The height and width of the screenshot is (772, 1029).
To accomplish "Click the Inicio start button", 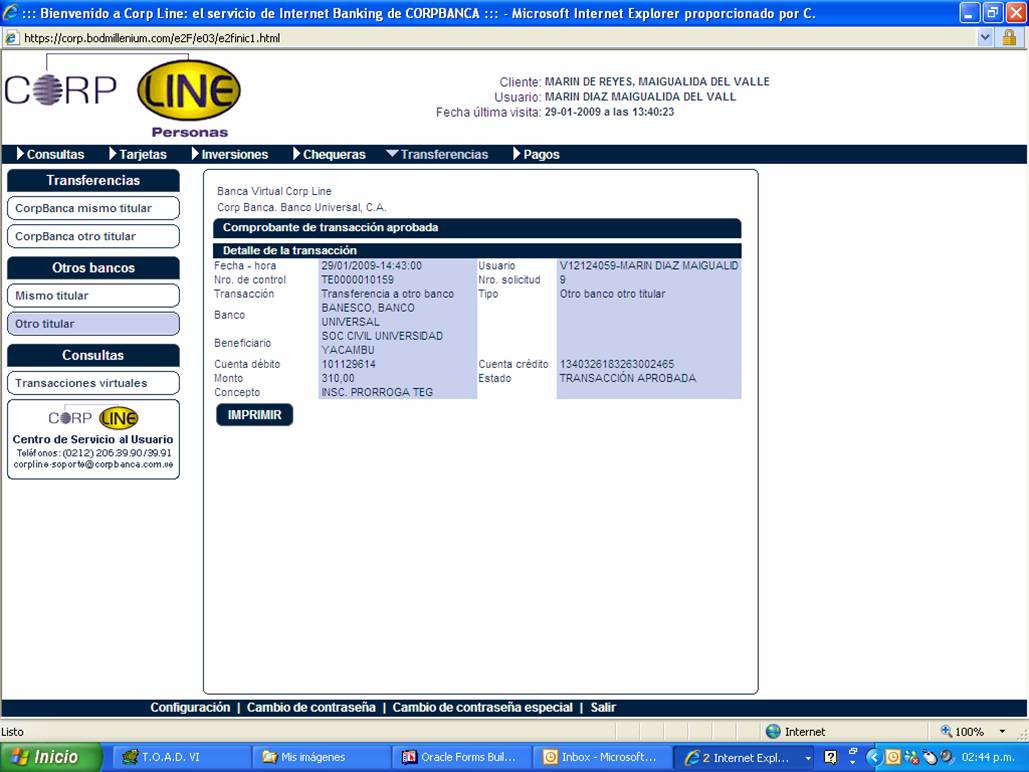I will pos(51,757).
